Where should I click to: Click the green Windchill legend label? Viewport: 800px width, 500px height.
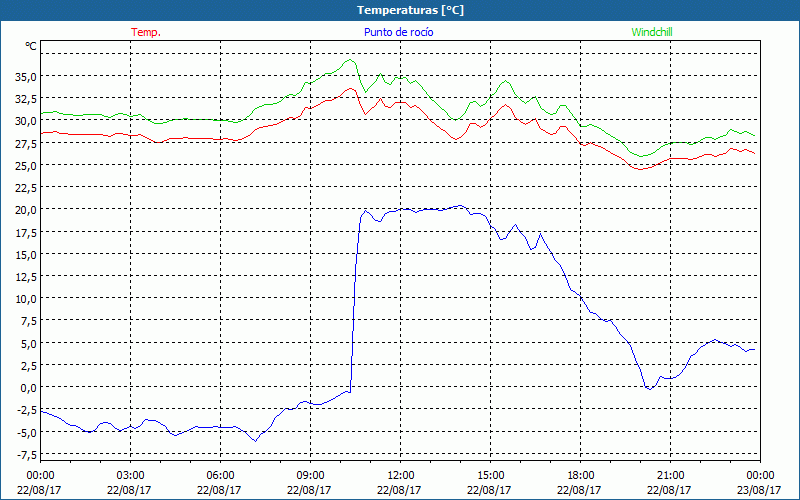click(x=652, y=32)
